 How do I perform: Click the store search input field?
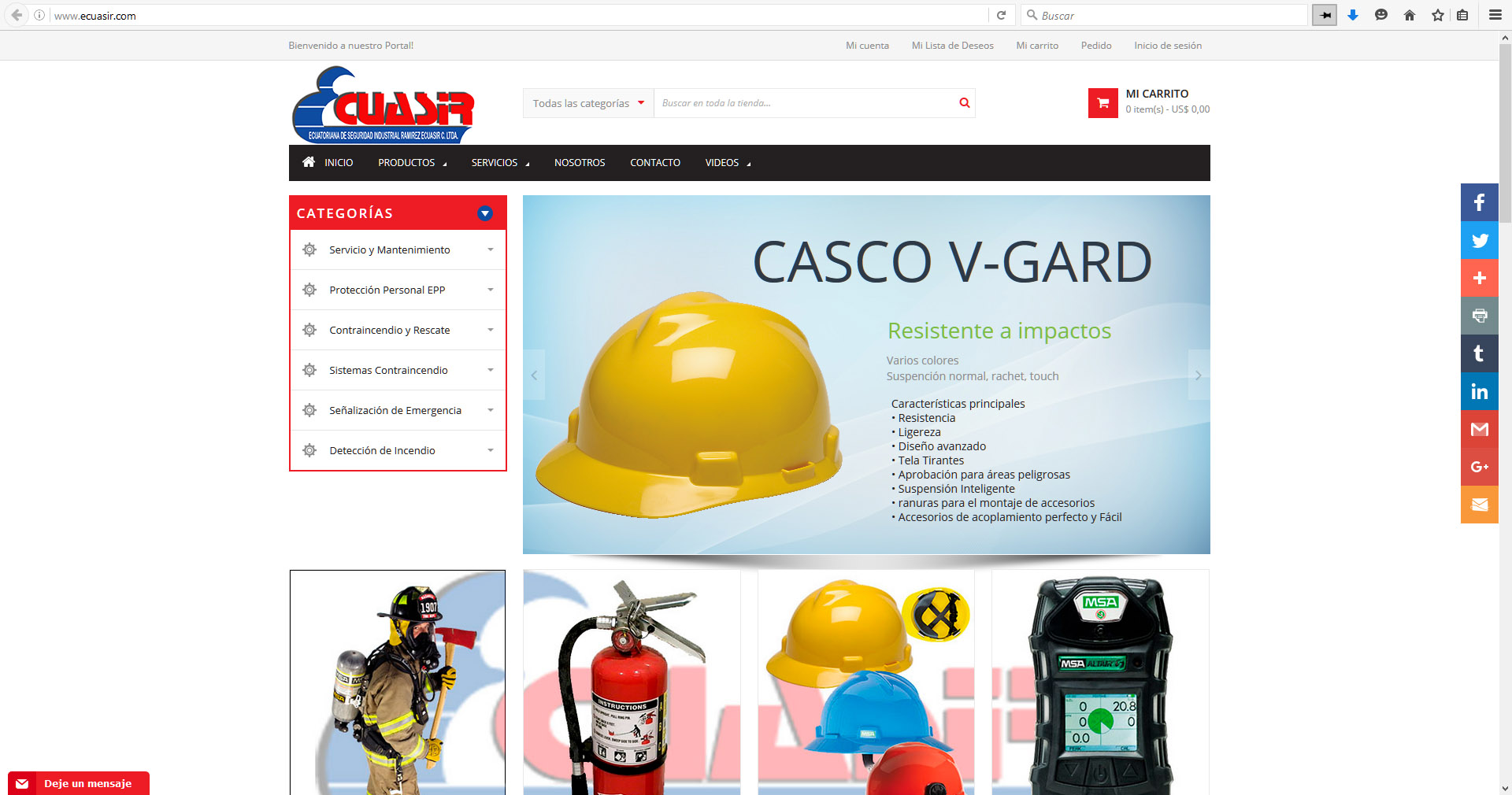click(x=803, y=103)
